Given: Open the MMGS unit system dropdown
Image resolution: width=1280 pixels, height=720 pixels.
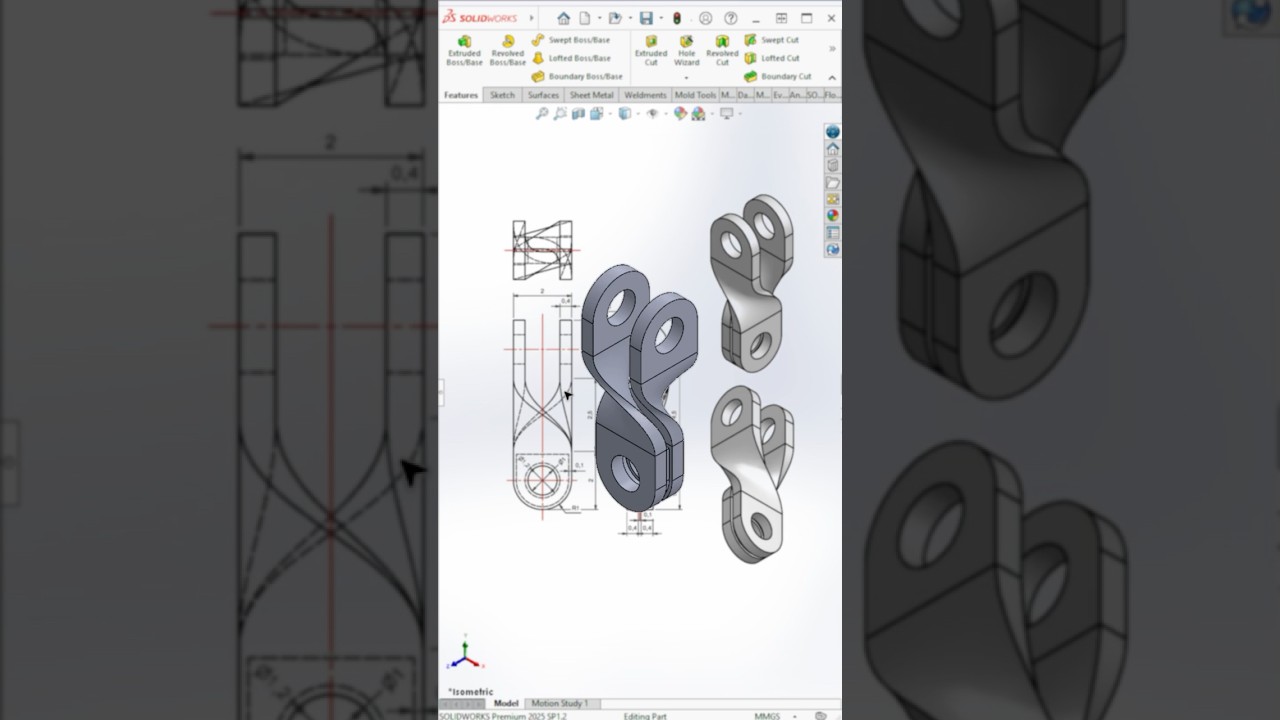Looking at the screenshot, I should 795,716.
